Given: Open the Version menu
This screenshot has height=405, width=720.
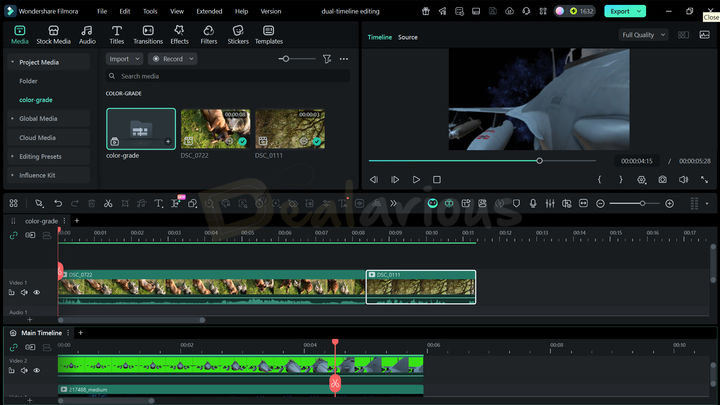Looking at the screenshot, I should [270, 11].
